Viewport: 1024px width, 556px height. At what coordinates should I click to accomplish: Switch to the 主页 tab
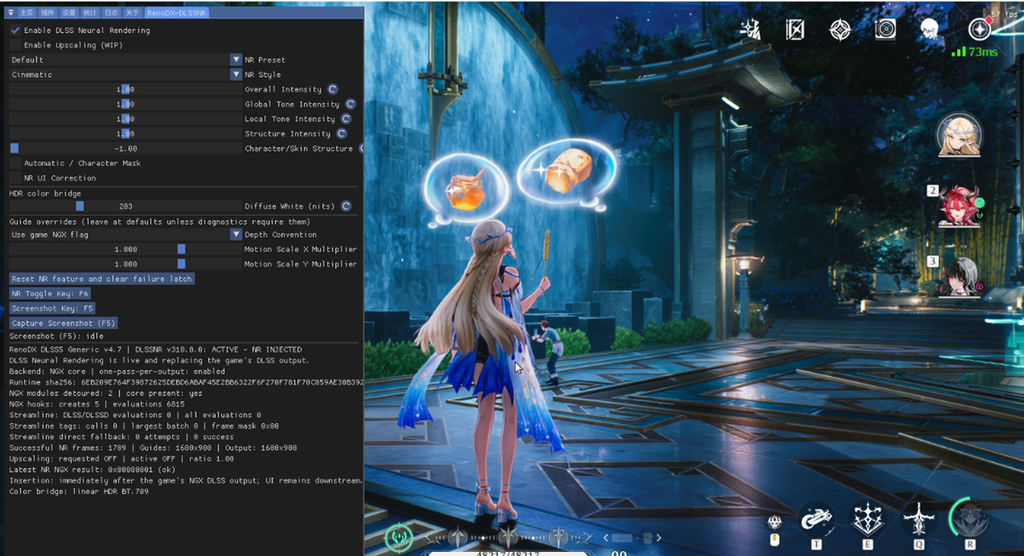pyautogui.click(x=27, y=12)
